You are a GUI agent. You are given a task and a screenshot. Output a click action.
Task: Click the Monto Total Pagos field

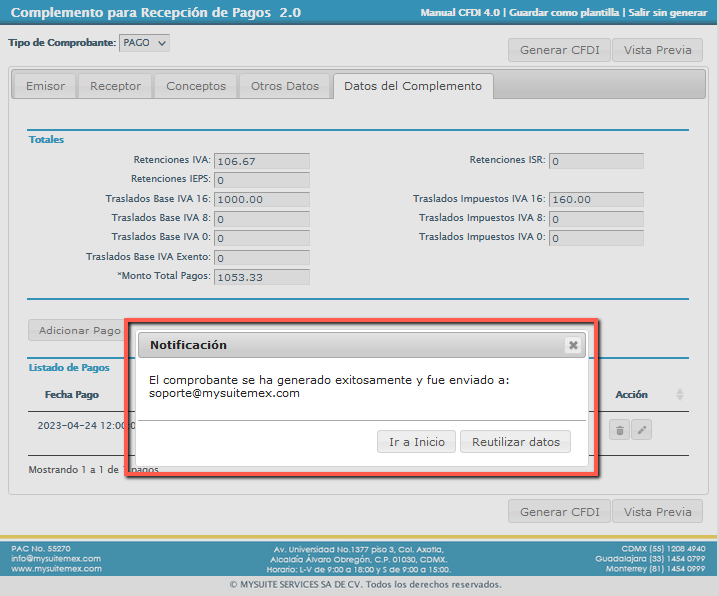coord(262,277)
